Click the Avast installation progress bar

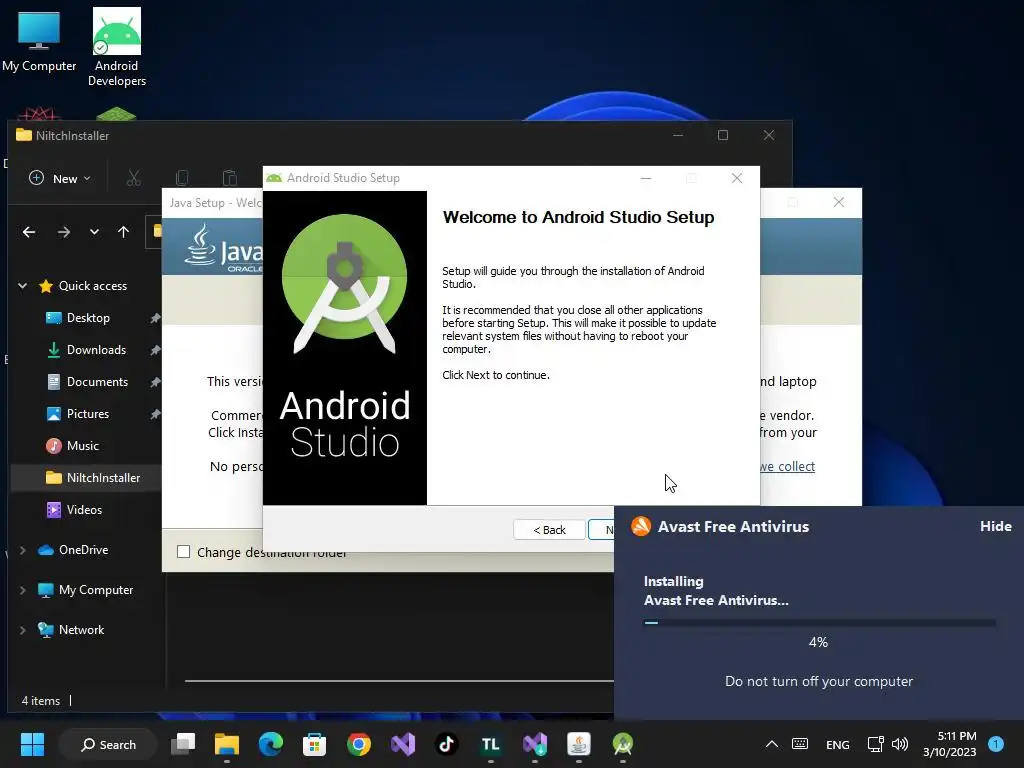tap(820, 623)
